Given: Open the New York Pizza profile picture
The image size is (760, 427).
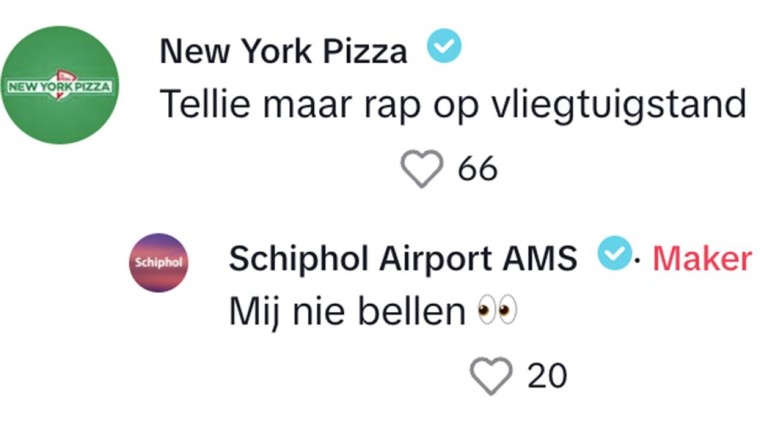Looking at the screenshot, I should (x=59, y=86).
